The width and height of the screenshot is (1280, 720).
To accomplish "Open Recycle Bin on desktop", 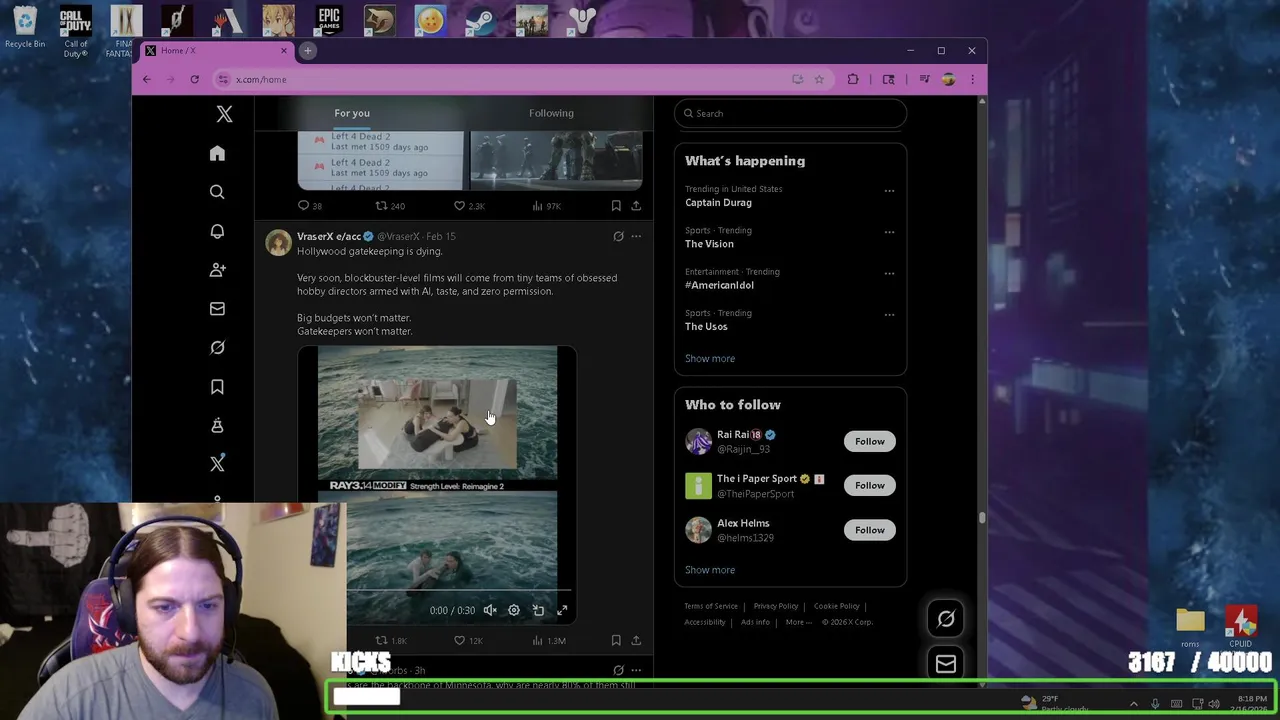I will pyautogui.click(x=25, y=28).
